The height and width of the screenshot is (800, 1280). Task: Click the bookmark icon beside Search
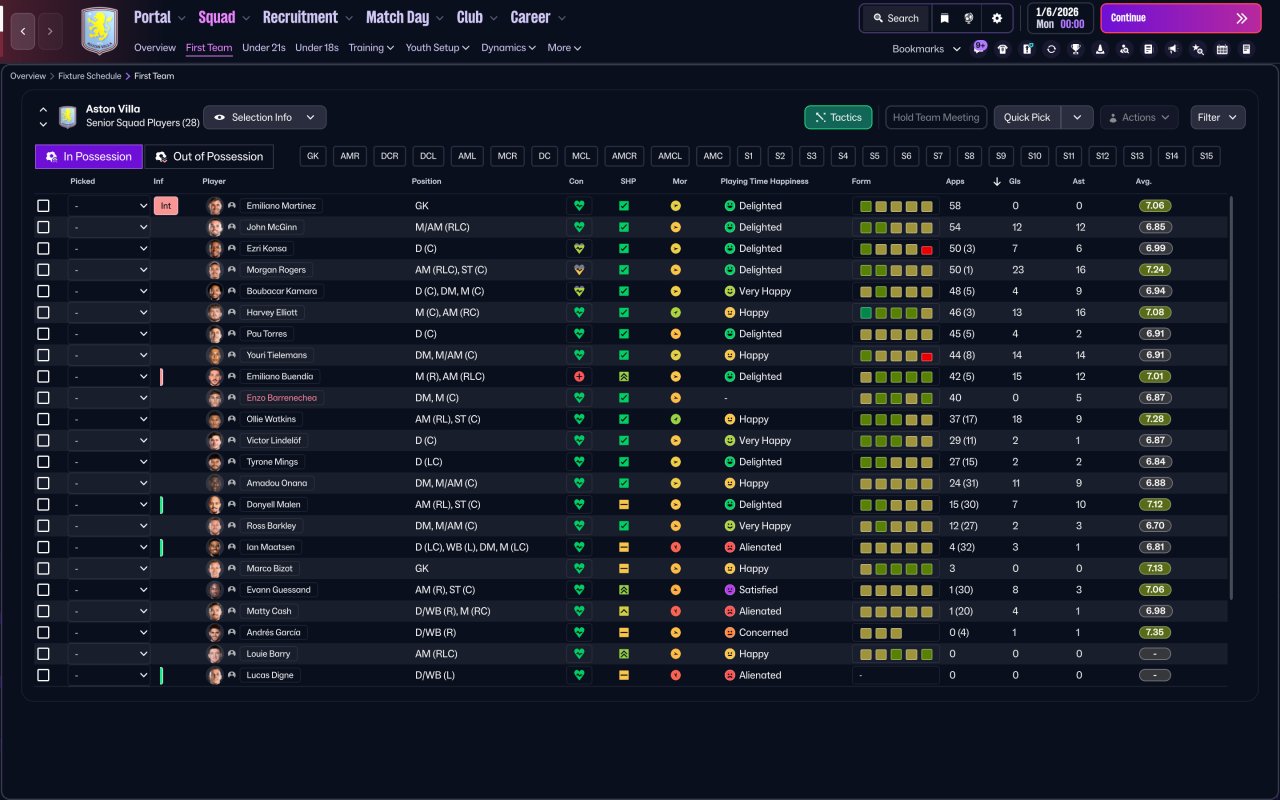click(x=944, y=18)
